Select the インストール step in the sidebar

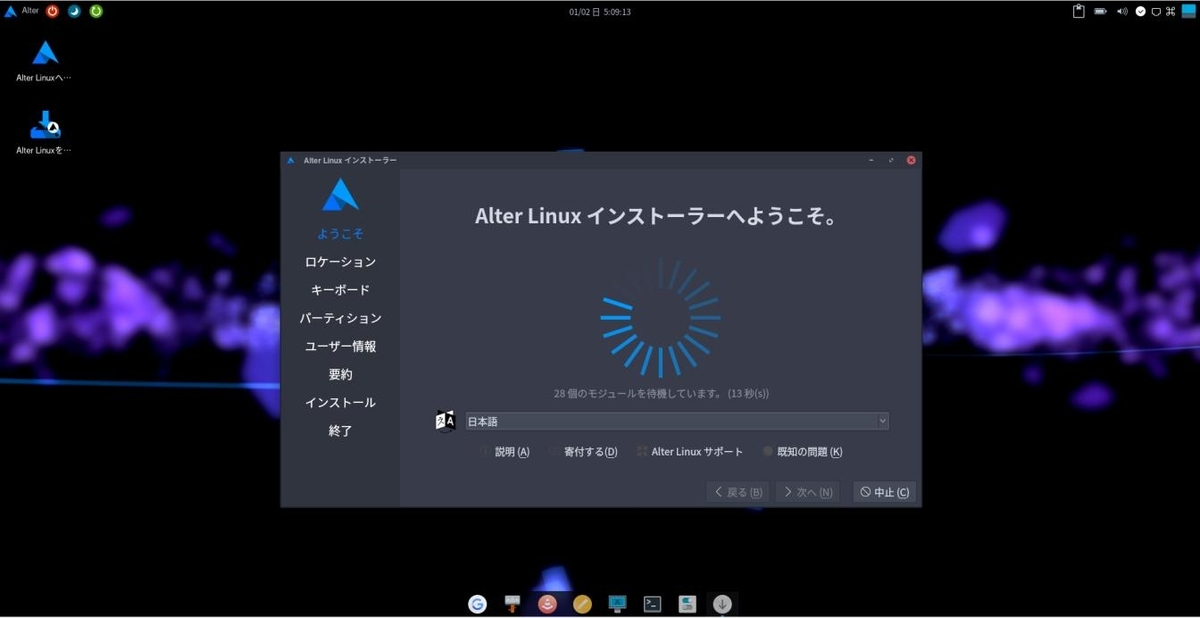click(x=340, y=402)
